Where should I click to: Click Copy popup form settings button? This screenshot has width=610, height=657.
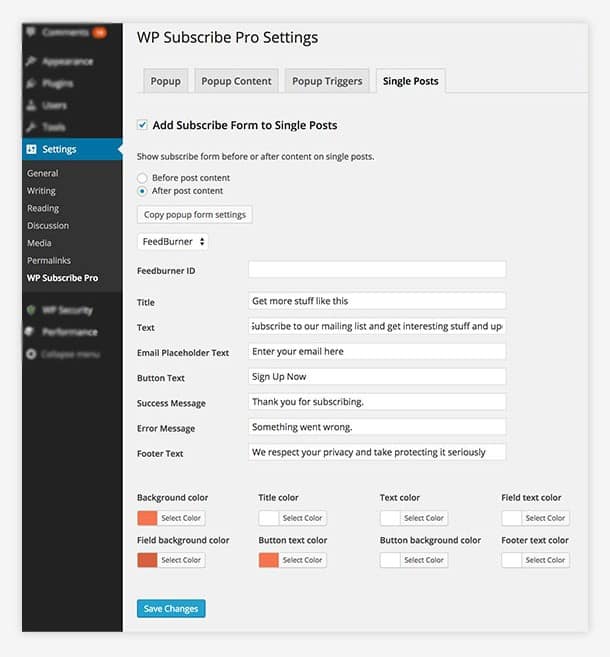click(195, 214)
